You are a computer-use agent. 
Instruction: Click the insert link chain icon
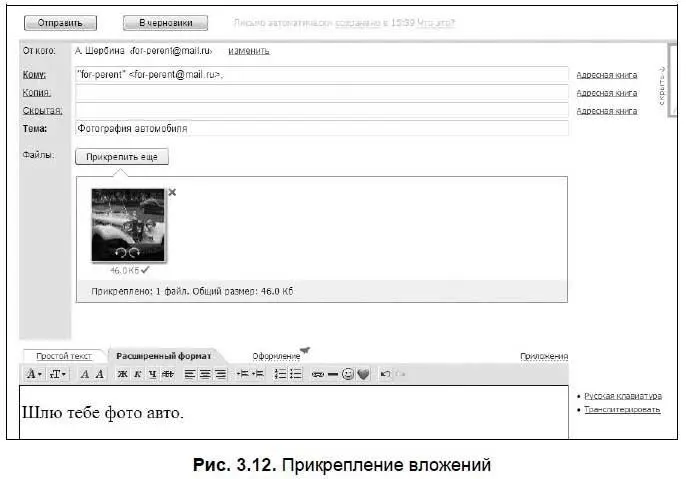coord(317,374)
